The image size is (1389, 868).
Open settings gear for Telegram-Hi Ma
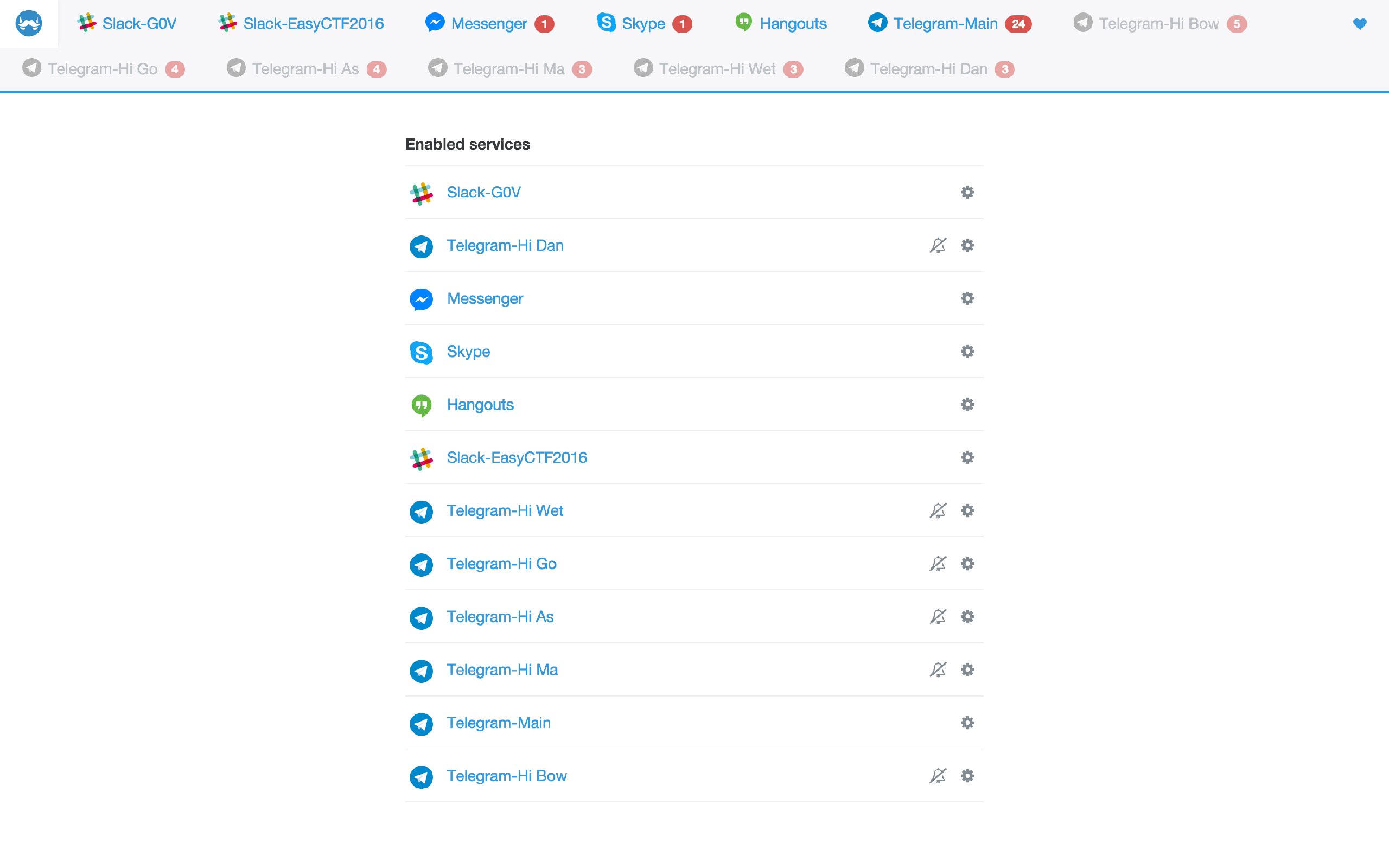click(x=967, y=669)
